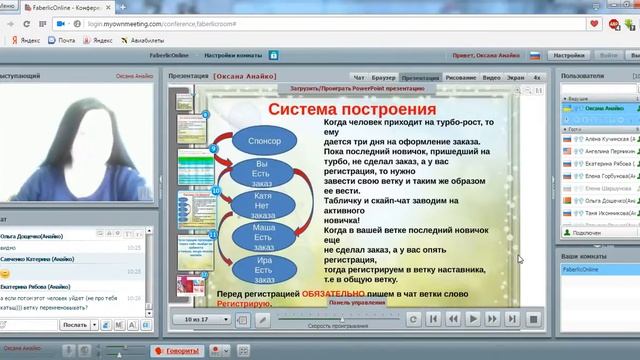
Task: Collapse the Ведущие users group
Action: pyautogui.click(x=565, y=99)
